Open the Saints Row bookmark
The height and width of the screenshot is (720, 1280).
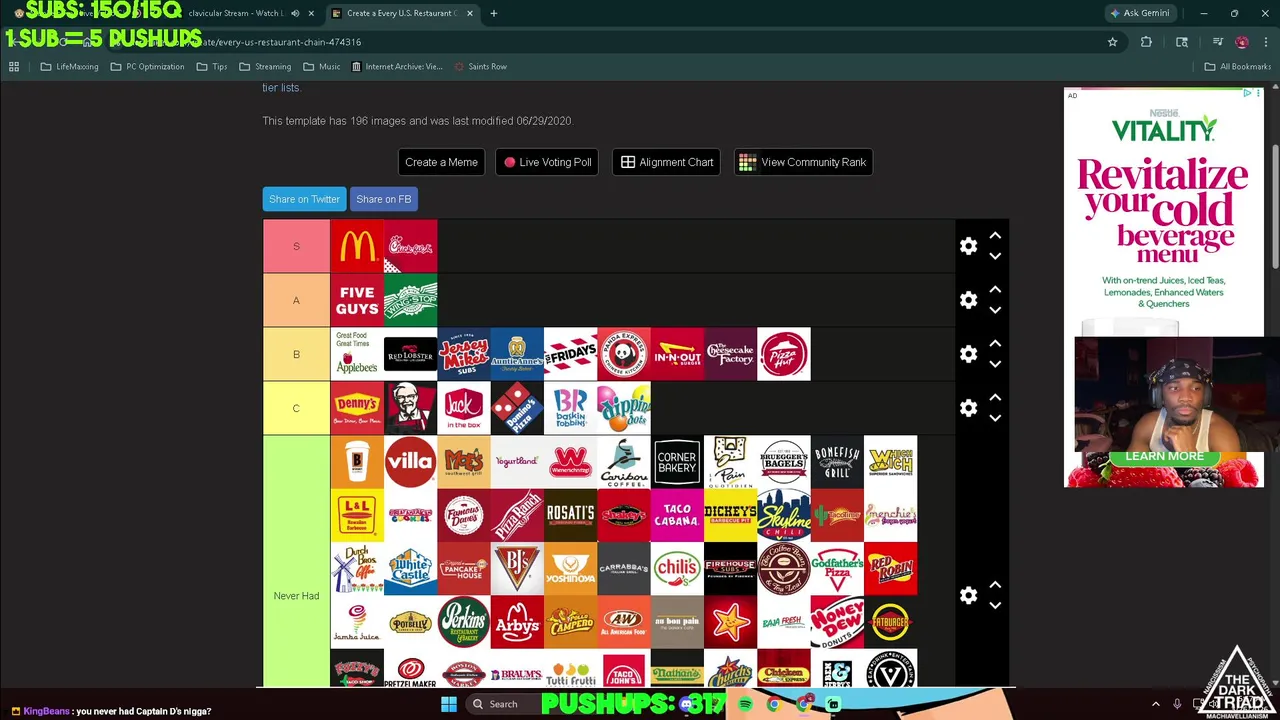click(x=480, y=67)
